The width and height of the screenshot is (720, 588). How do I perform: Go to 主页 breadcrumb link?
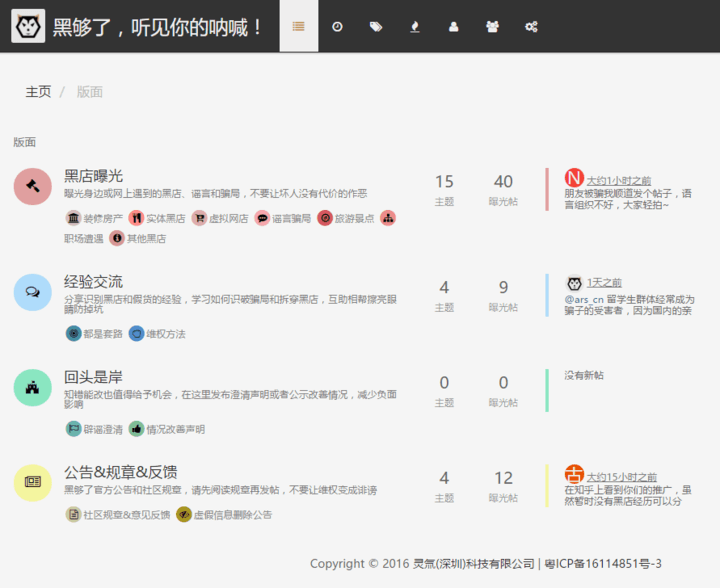coord(38,92)
